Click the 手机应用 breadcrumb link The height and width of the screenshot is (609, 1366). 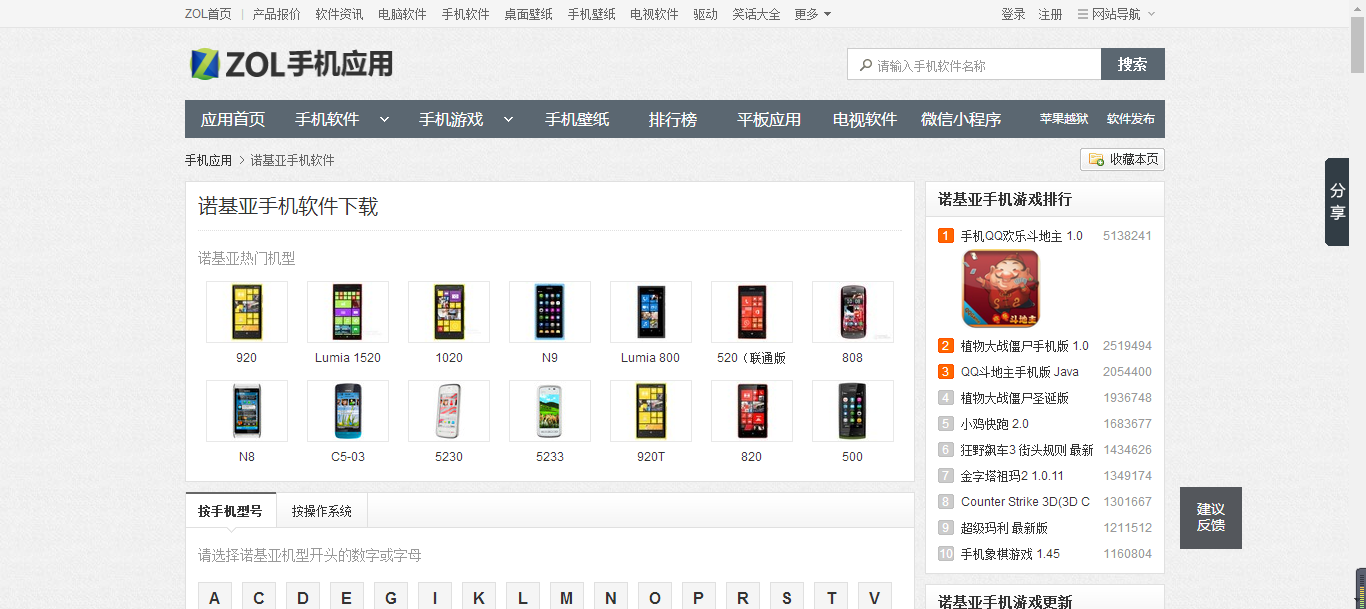[x=208, y=159]
